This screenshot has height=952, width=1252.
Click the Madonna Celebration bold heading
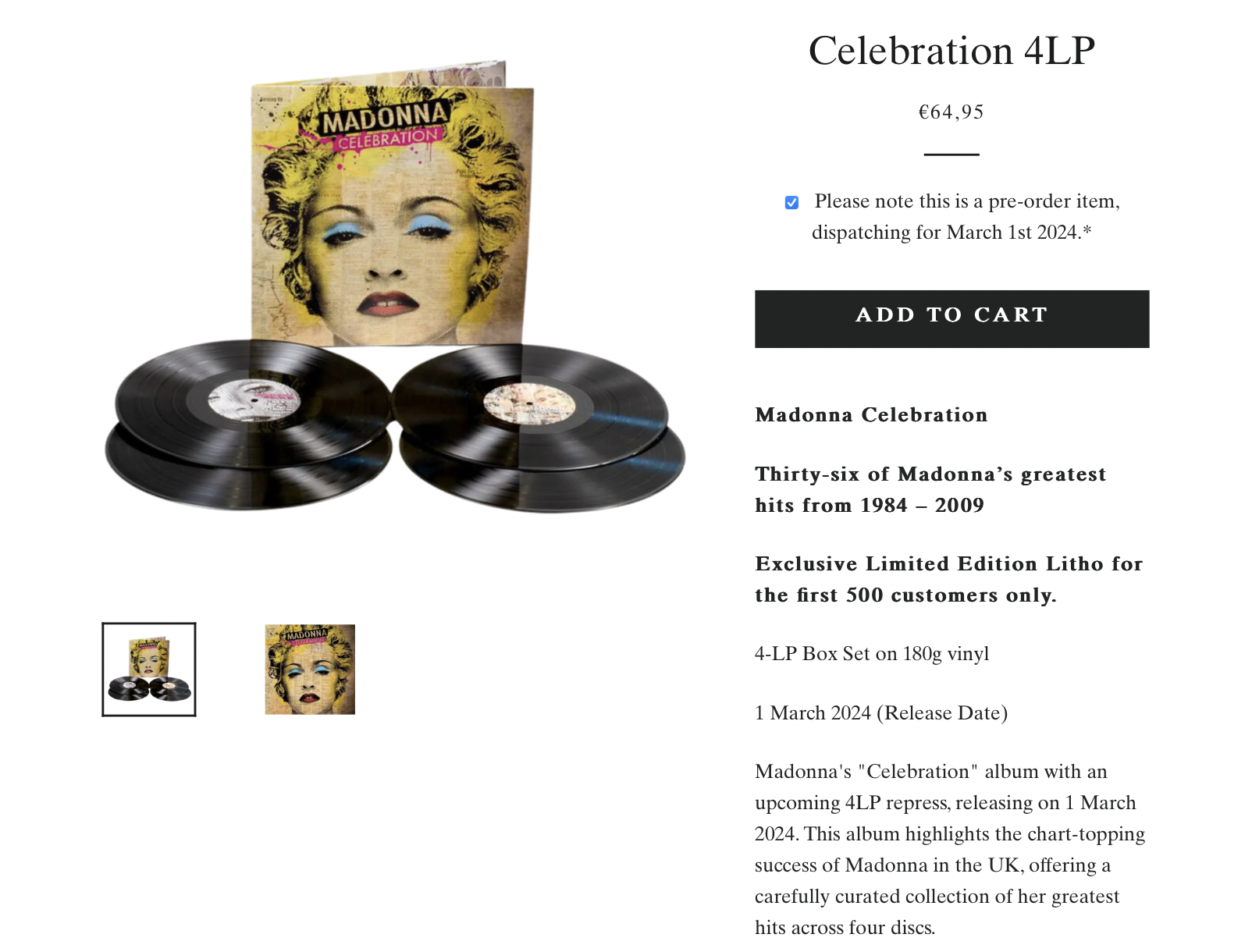click(x=871, y=414)
